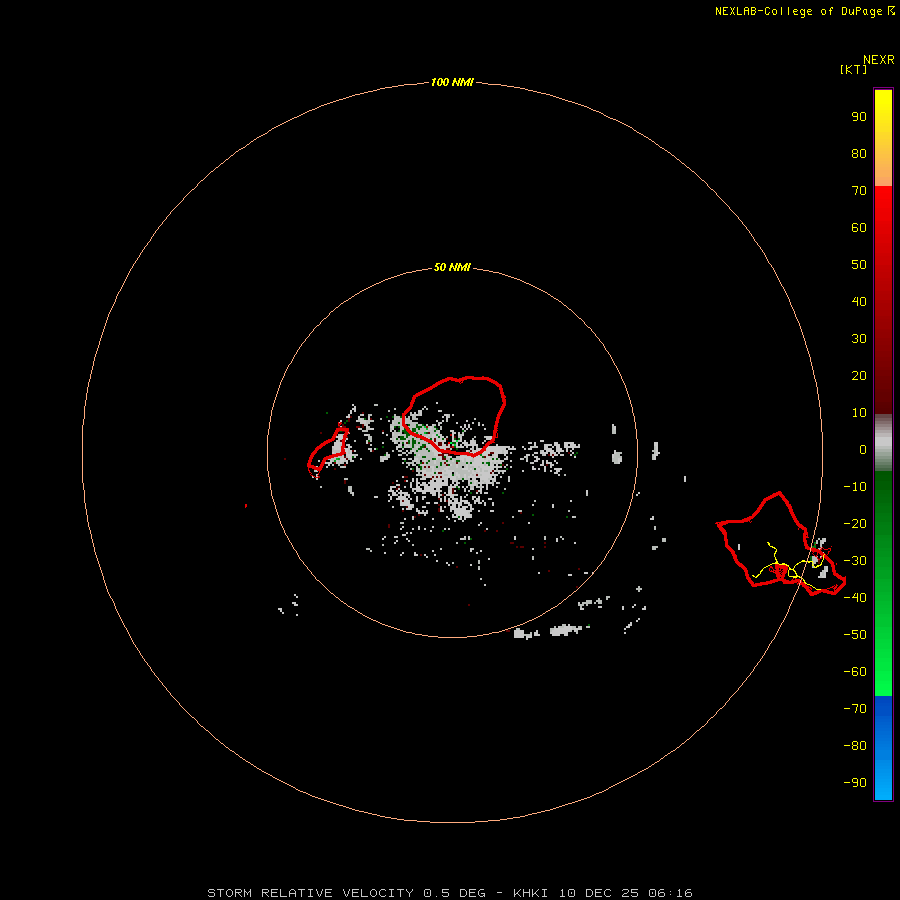Image resolution: width=900 pixels, height=900 pixels.
Task: Click the -80 value on the velocity scale
Action: click(x=855, y=746)
